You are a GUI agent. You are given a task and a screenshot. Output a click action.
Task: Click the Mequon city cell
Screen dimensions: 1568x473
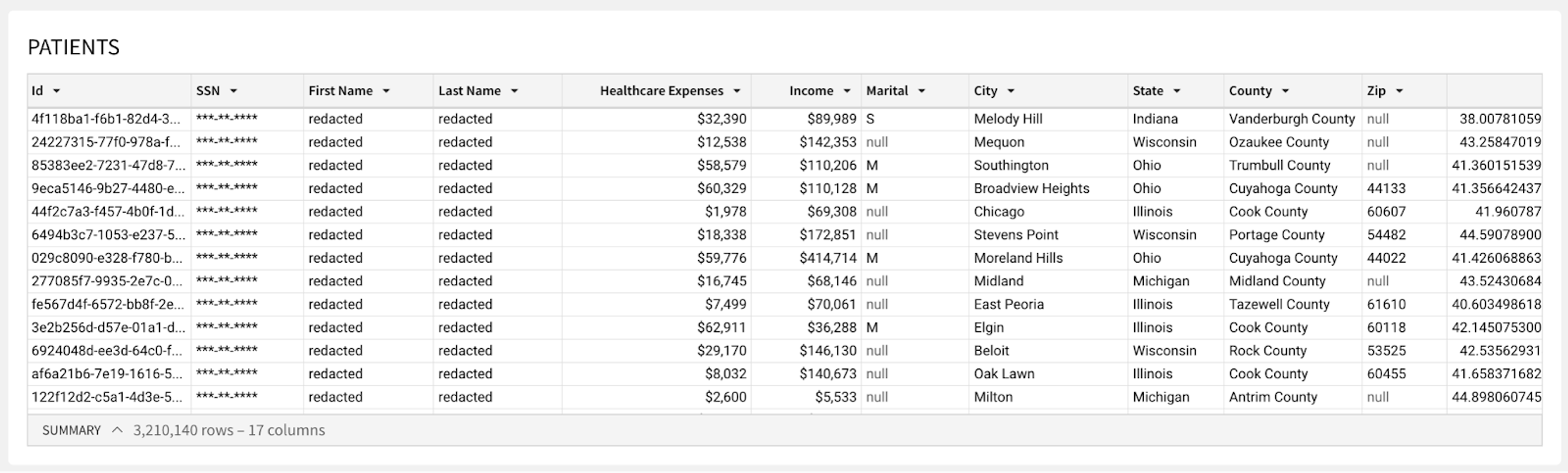coord(1048,142)
